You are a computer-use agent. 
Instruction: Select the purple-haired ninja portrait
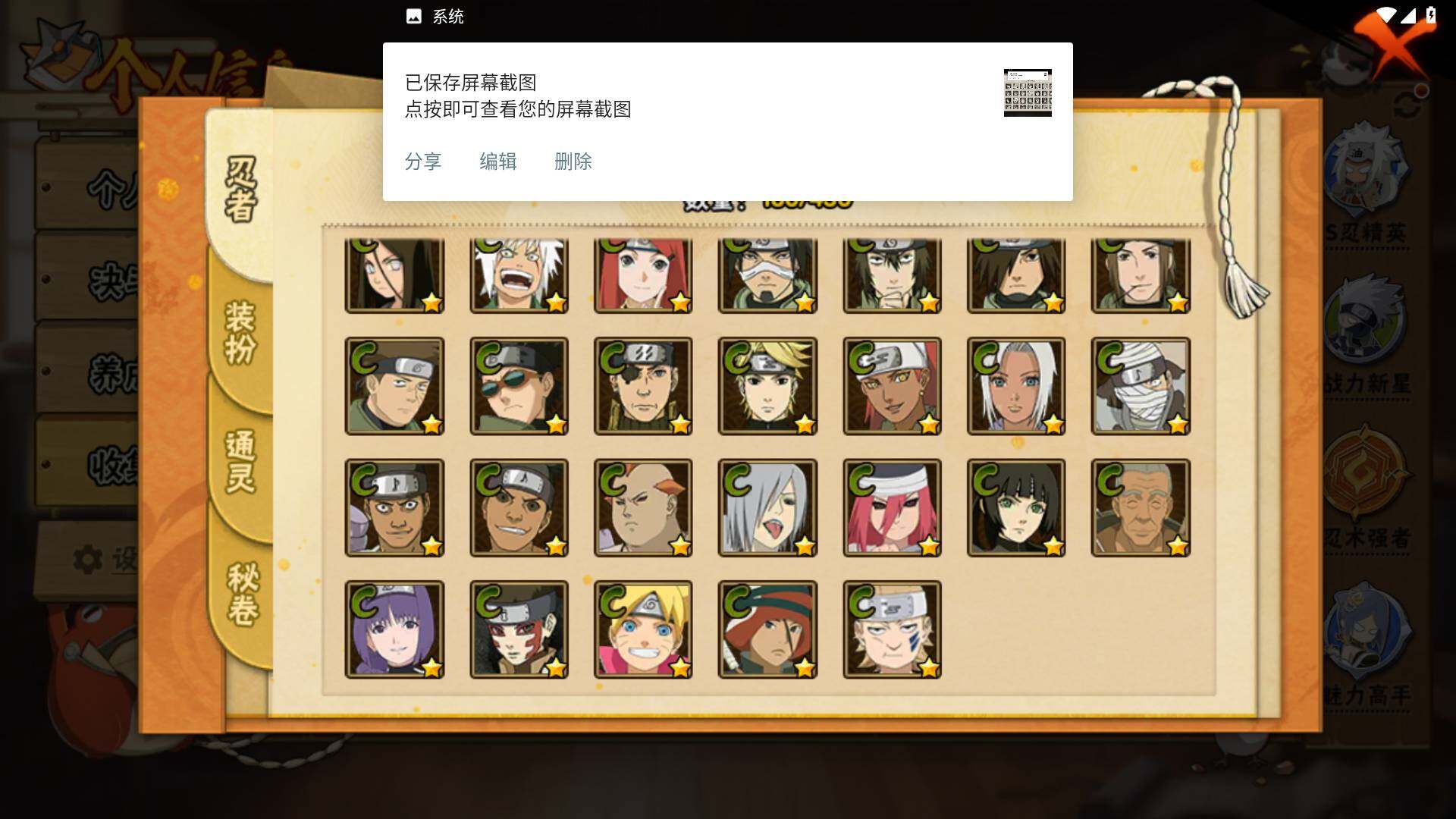point(394,629)
